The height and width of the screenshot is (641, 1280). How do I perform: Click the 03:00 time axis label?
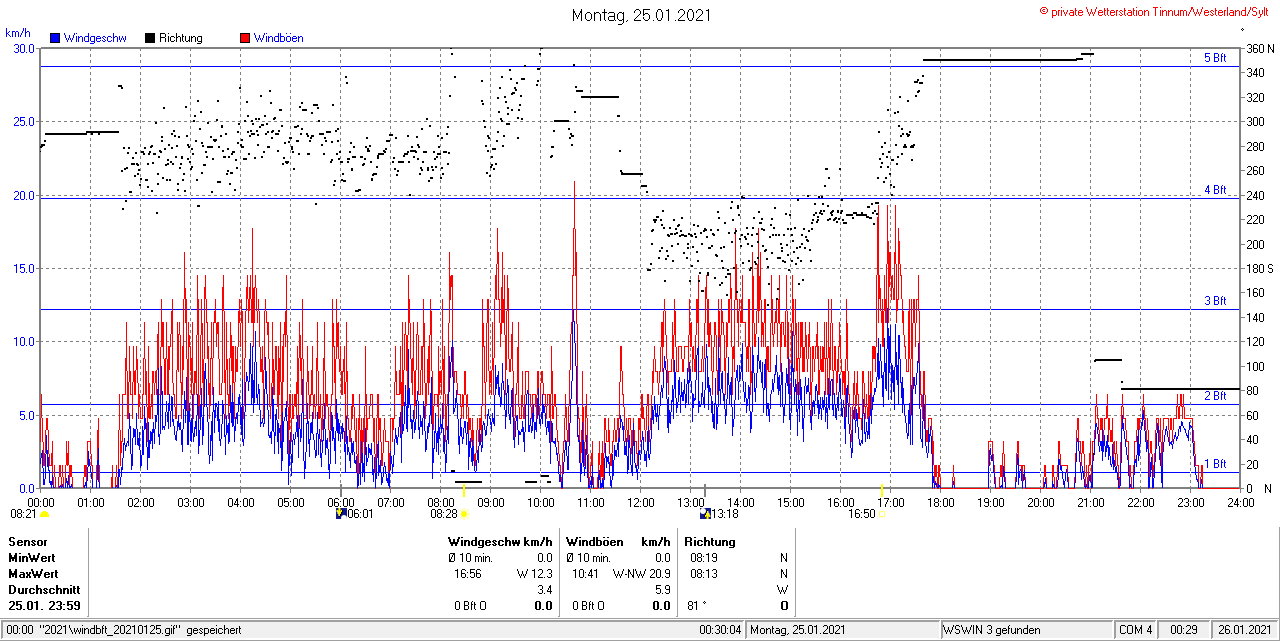[190, 502]
